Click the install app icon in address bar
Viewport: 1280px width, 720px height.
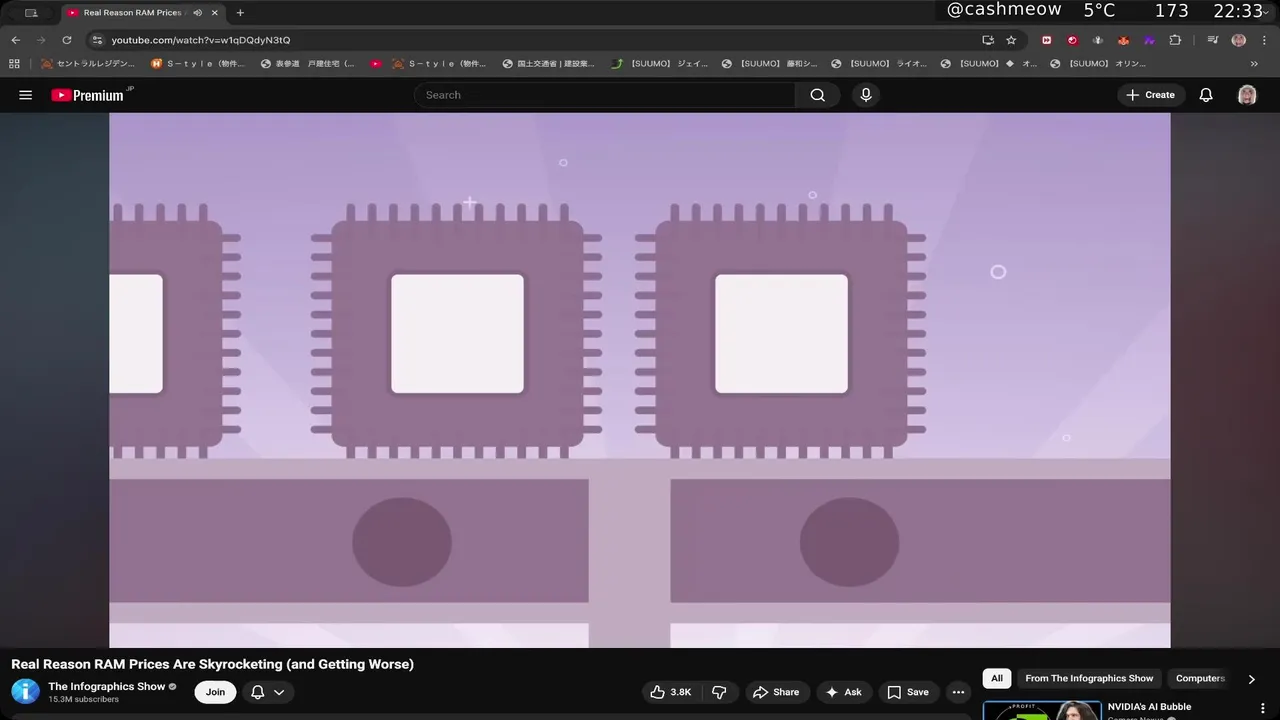click(988, 40)
